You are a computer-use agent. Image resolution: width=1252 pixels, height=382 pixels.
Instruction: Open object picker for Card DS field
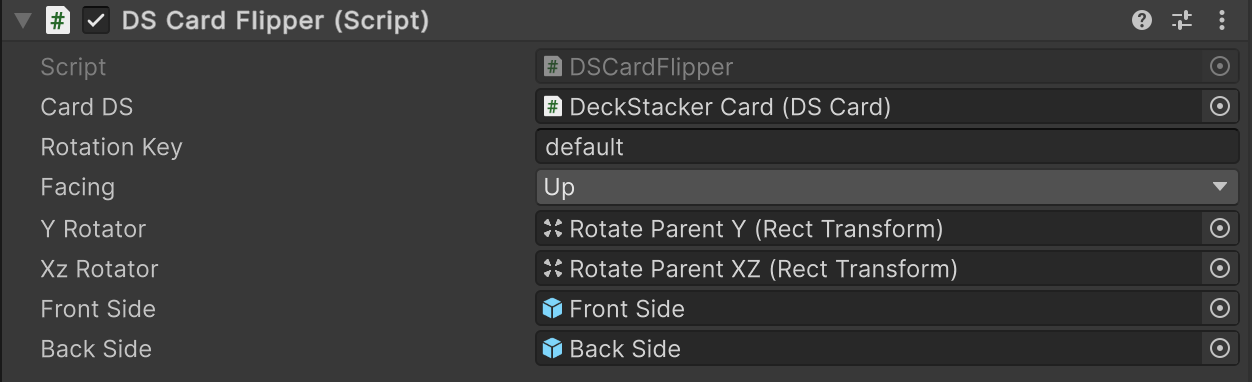click(x=1219, y=106)
